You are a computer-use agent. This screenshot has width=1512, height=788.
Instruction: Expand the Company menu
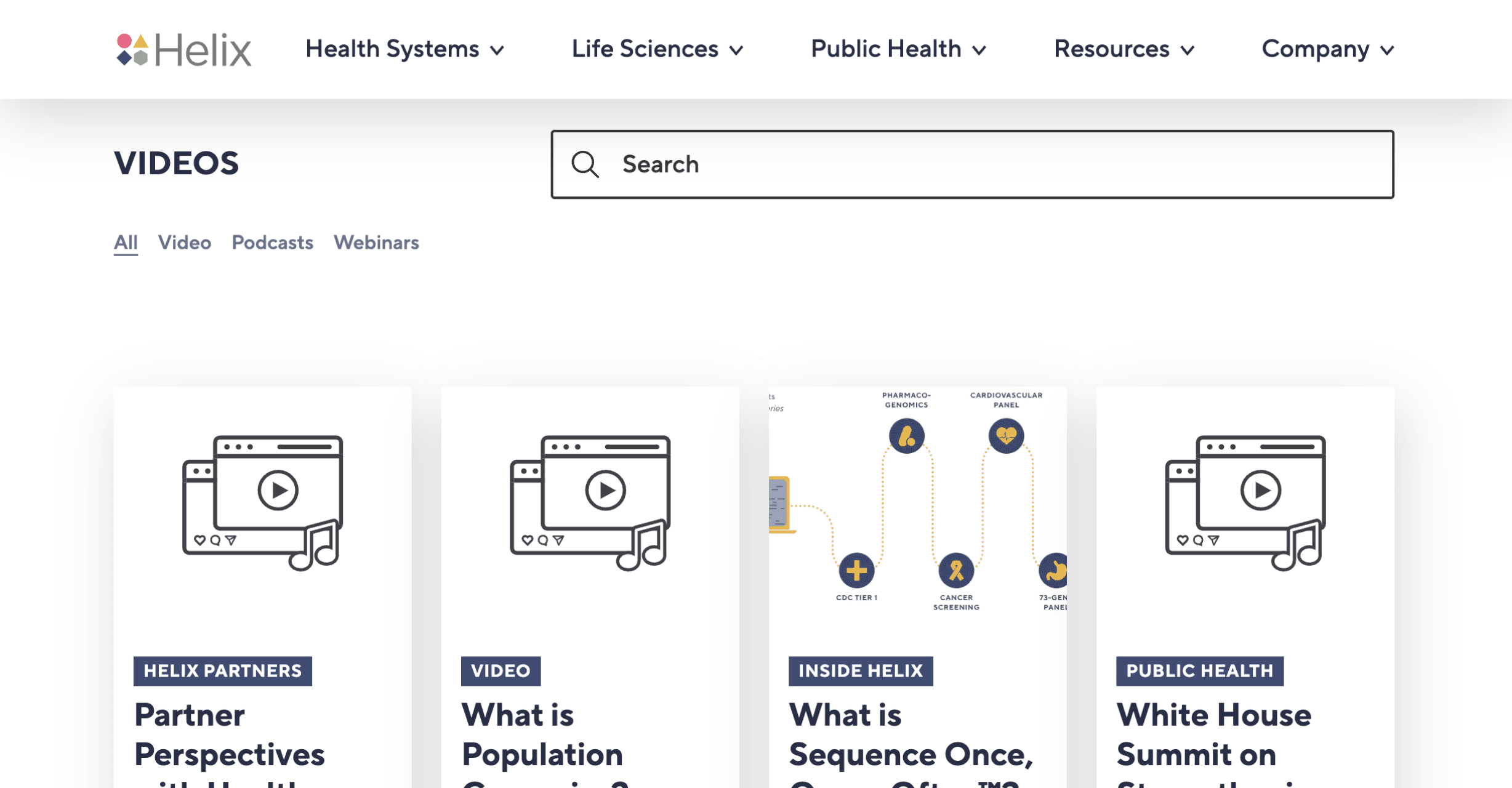tap(1327, 49)
